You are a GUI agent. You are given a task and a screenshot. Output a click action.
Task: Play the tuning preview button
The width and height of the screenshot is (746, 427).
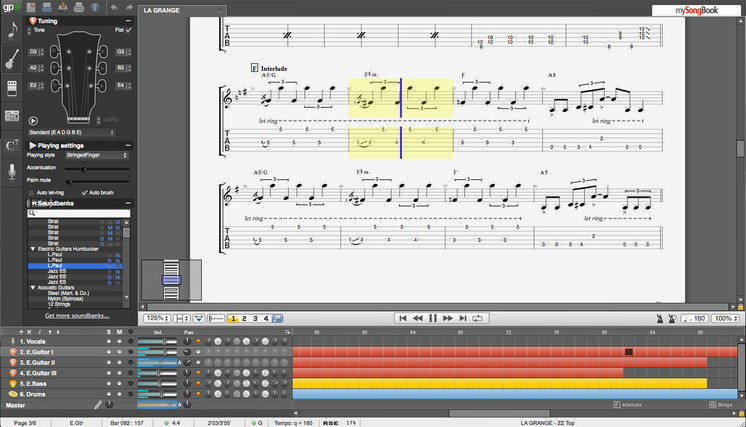33,121
